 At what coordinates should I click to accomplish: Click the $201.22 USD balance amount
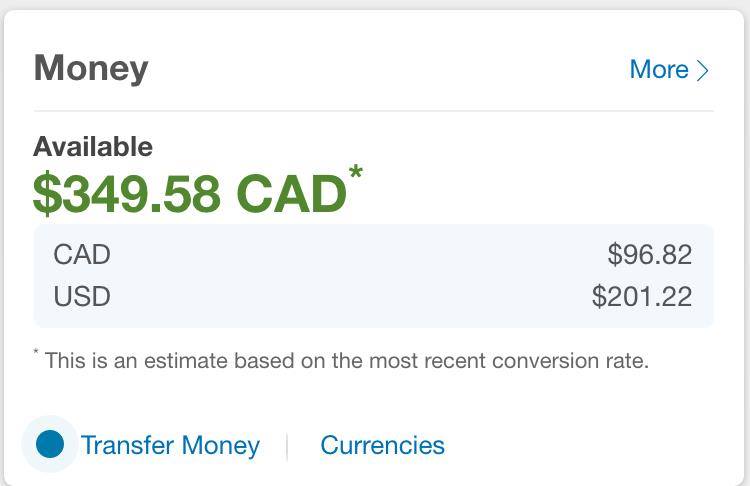click(x=642, y=296)
